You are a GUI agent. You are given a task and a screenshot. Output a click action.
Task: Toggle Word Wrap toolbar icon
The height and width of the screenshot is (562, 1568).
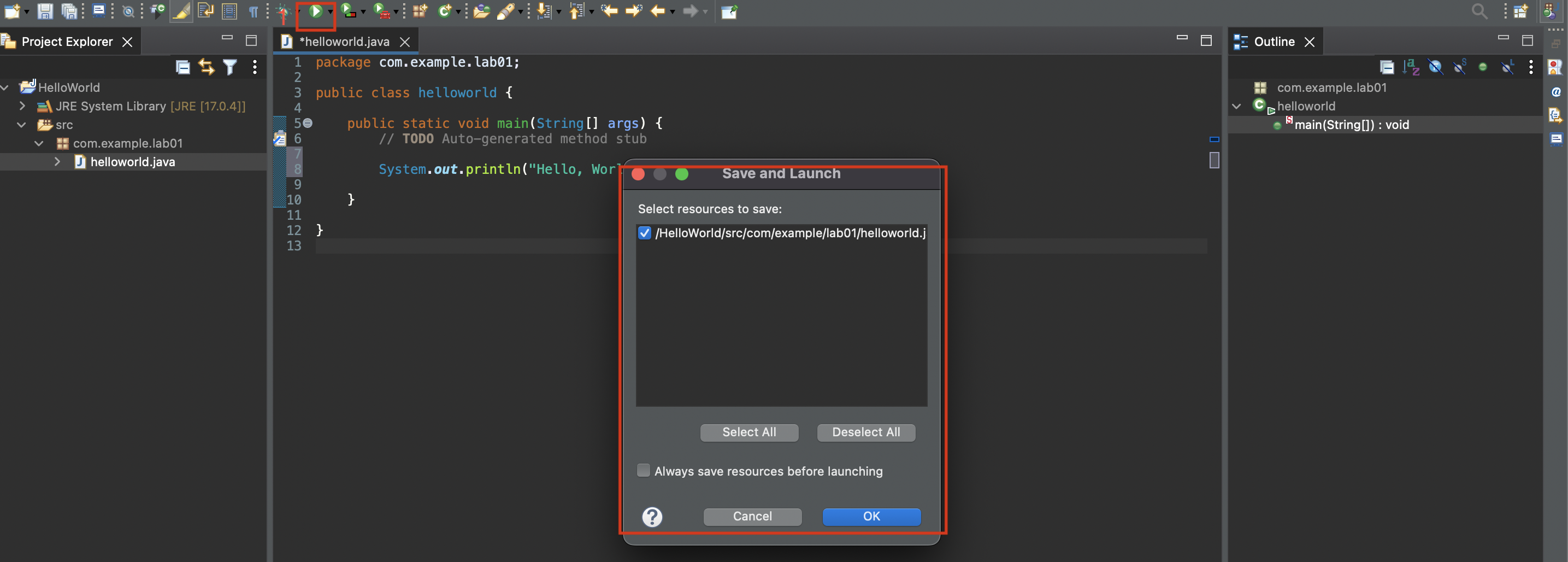(x=206, y=11)
